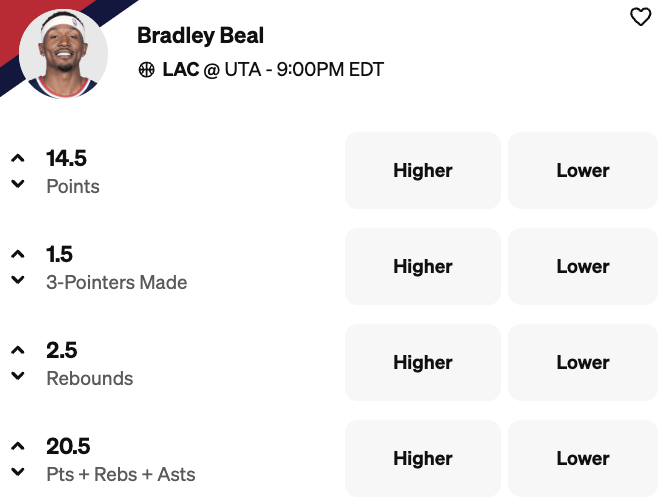Select Higher on 1.5 3-Pointers Made

point(423,267)
